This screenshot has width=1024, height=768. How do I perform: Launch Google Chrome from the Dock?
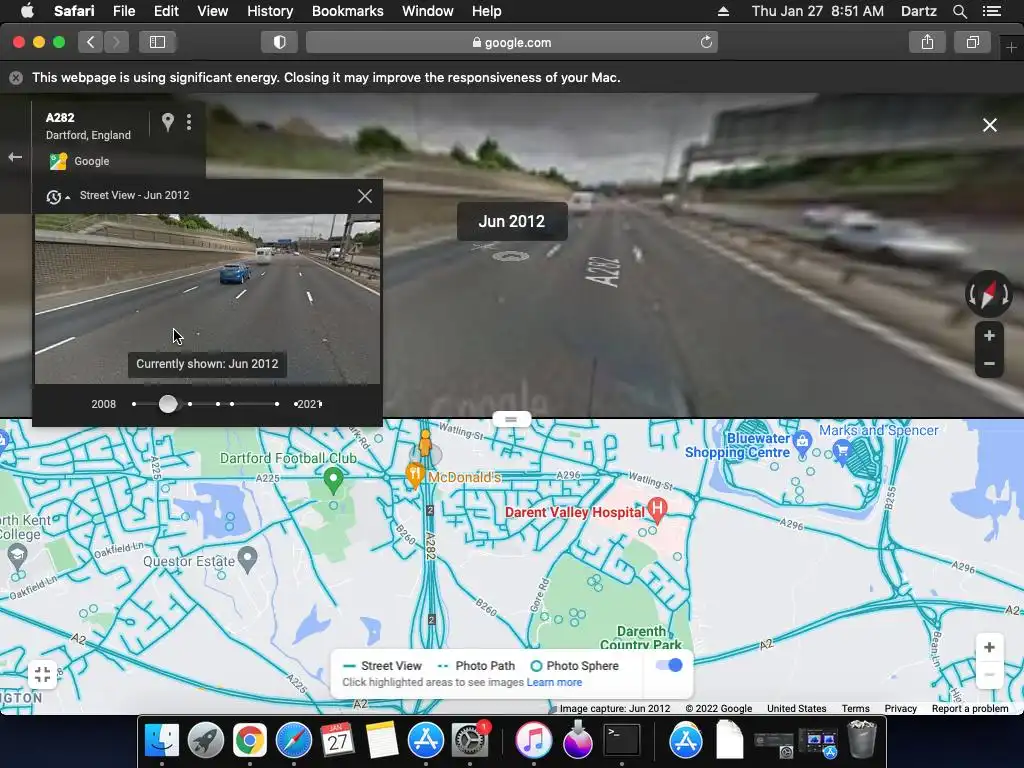click(249, 741)
